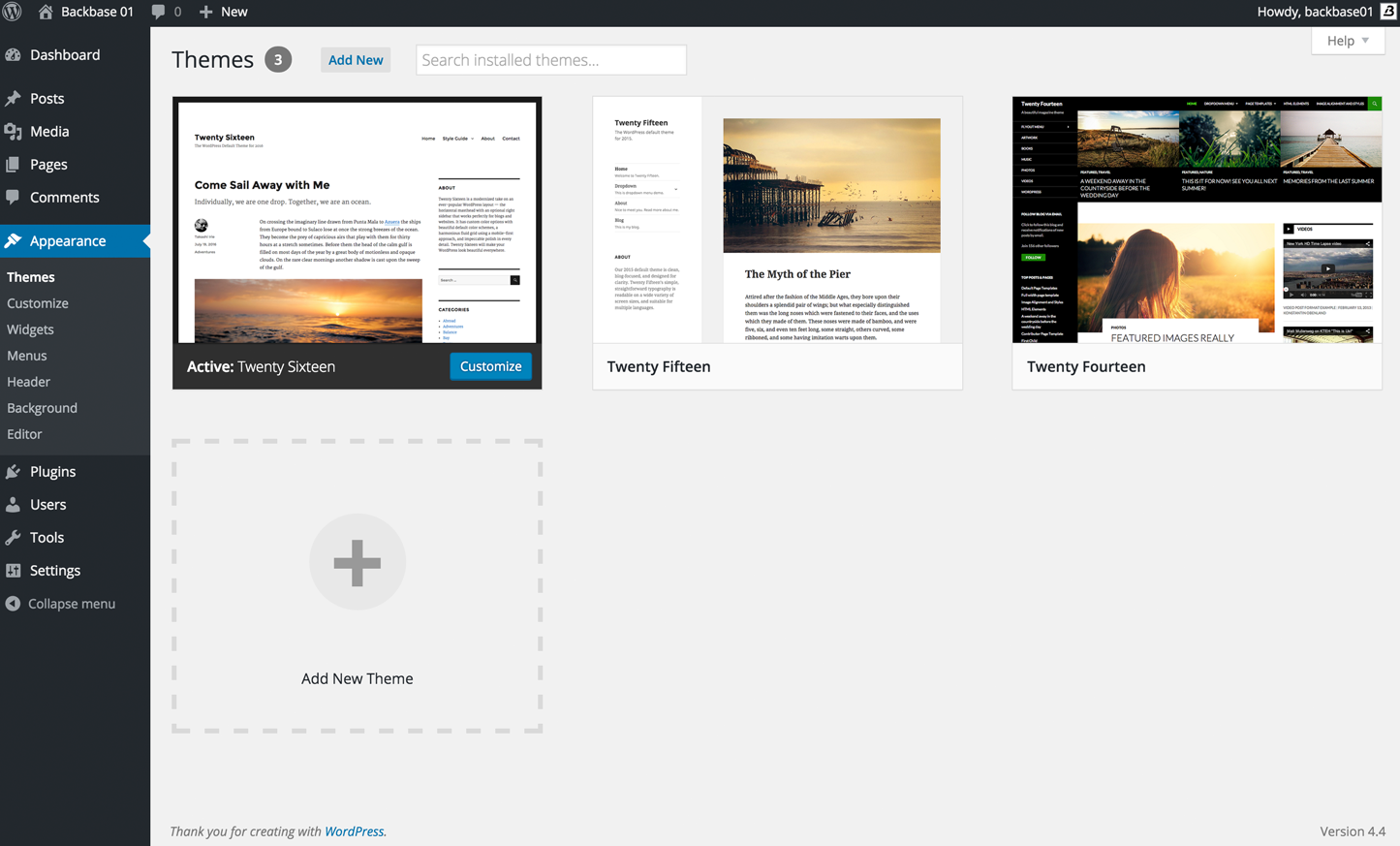Click the Tools wrench icon
The height and width of the screenshot is (846, 1400).
14,538
